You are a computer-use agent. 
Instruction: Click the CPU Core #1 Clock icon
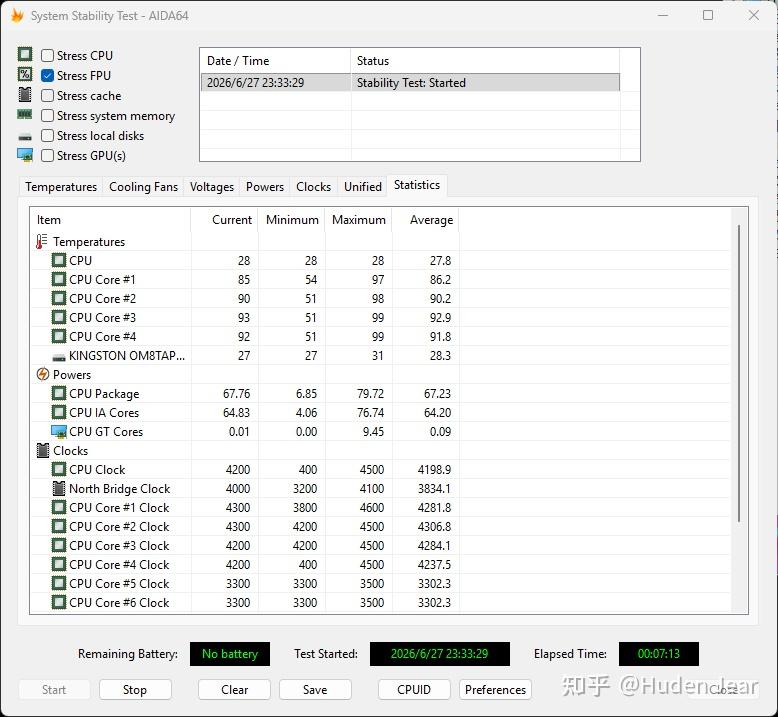click(x=59, y=507)
